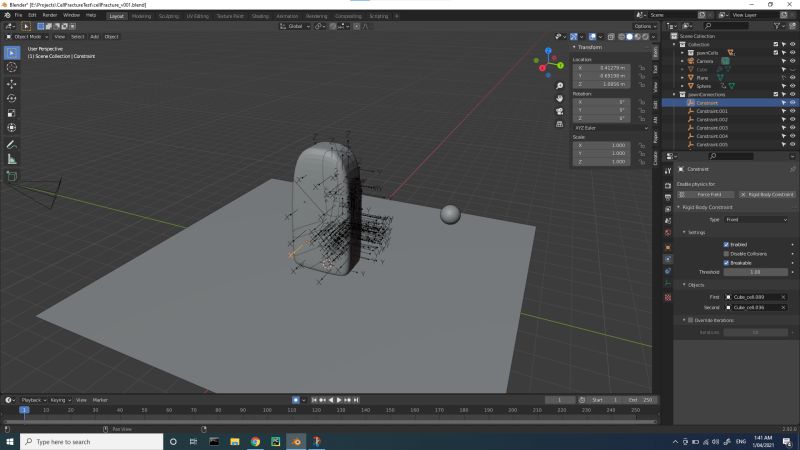Select the Transform tool
The width and height of the screenshot is (800, 450).
pos(12,128)
